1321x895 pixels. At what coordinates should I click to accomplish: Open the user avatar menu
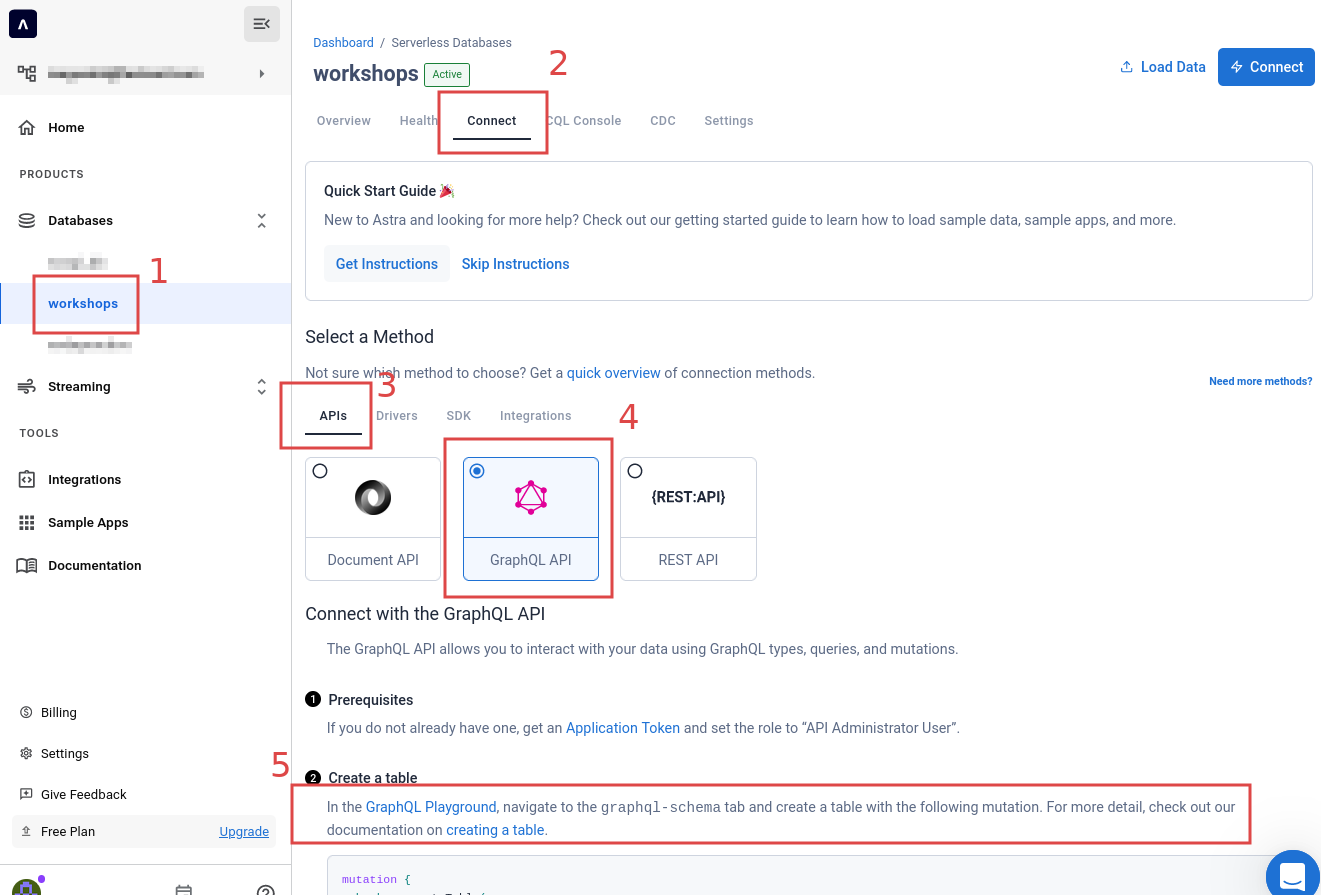[x=26, y=886]
